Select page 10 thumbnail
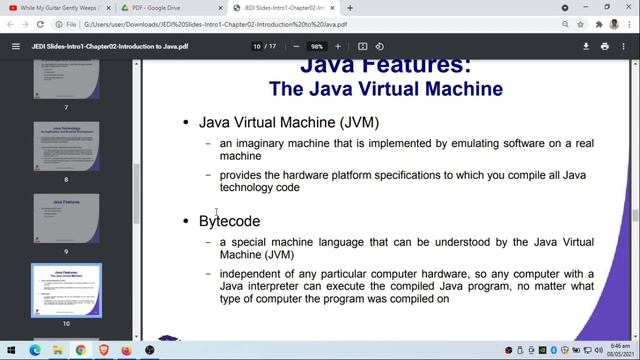Screen dimensions: 640x360 [66, 291]
